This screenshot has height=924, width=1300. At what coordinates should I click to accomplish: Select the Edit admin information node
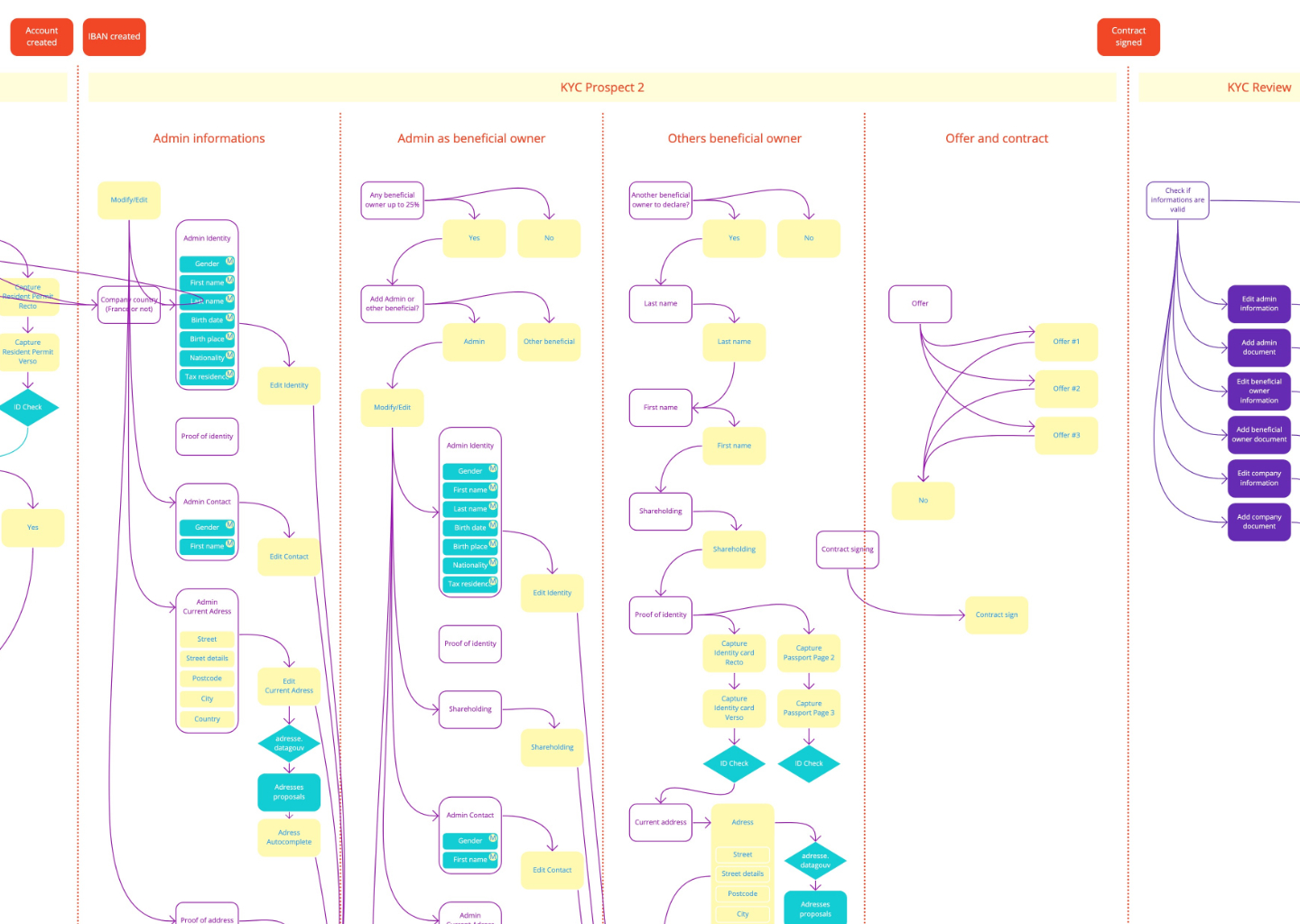pyautogui.click(x=1258, y=304)
